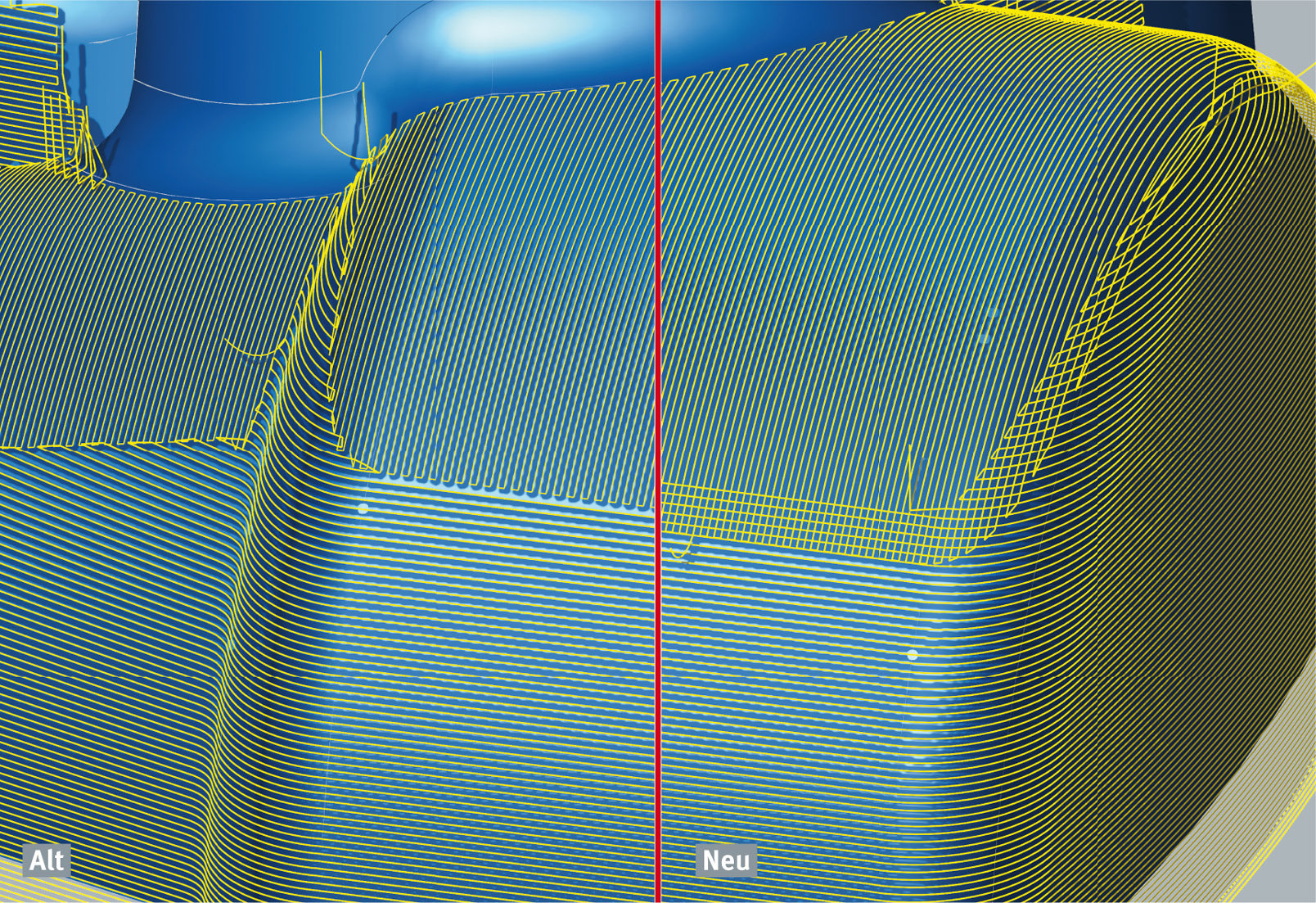Viewport: 1316px width, 903px height.
Task: Click white point marker on Alt side
Action: coord(363,508)
